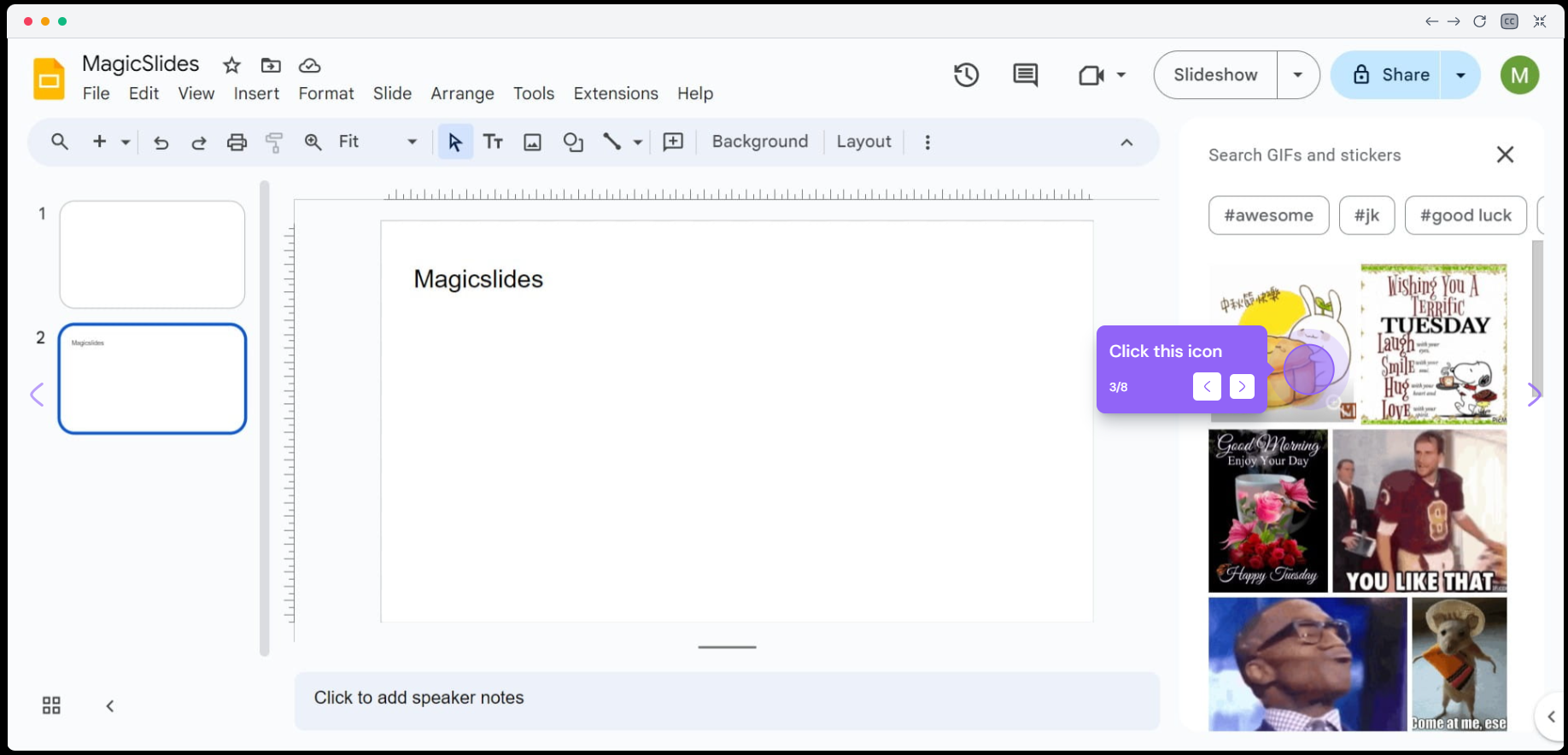Close the GIFs and stickers panel

(1505, 155)
